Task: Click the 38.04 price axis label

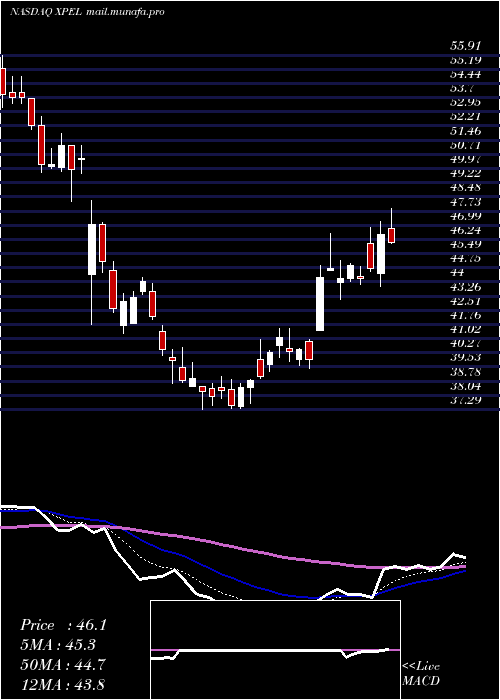Action: pos(465,387)
